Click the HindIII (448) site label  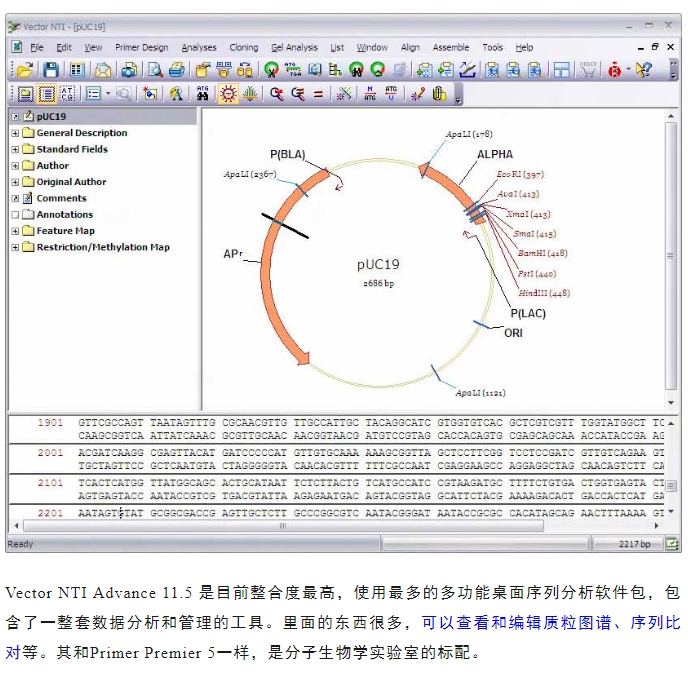pyautogui.click(x=544, y=293)
